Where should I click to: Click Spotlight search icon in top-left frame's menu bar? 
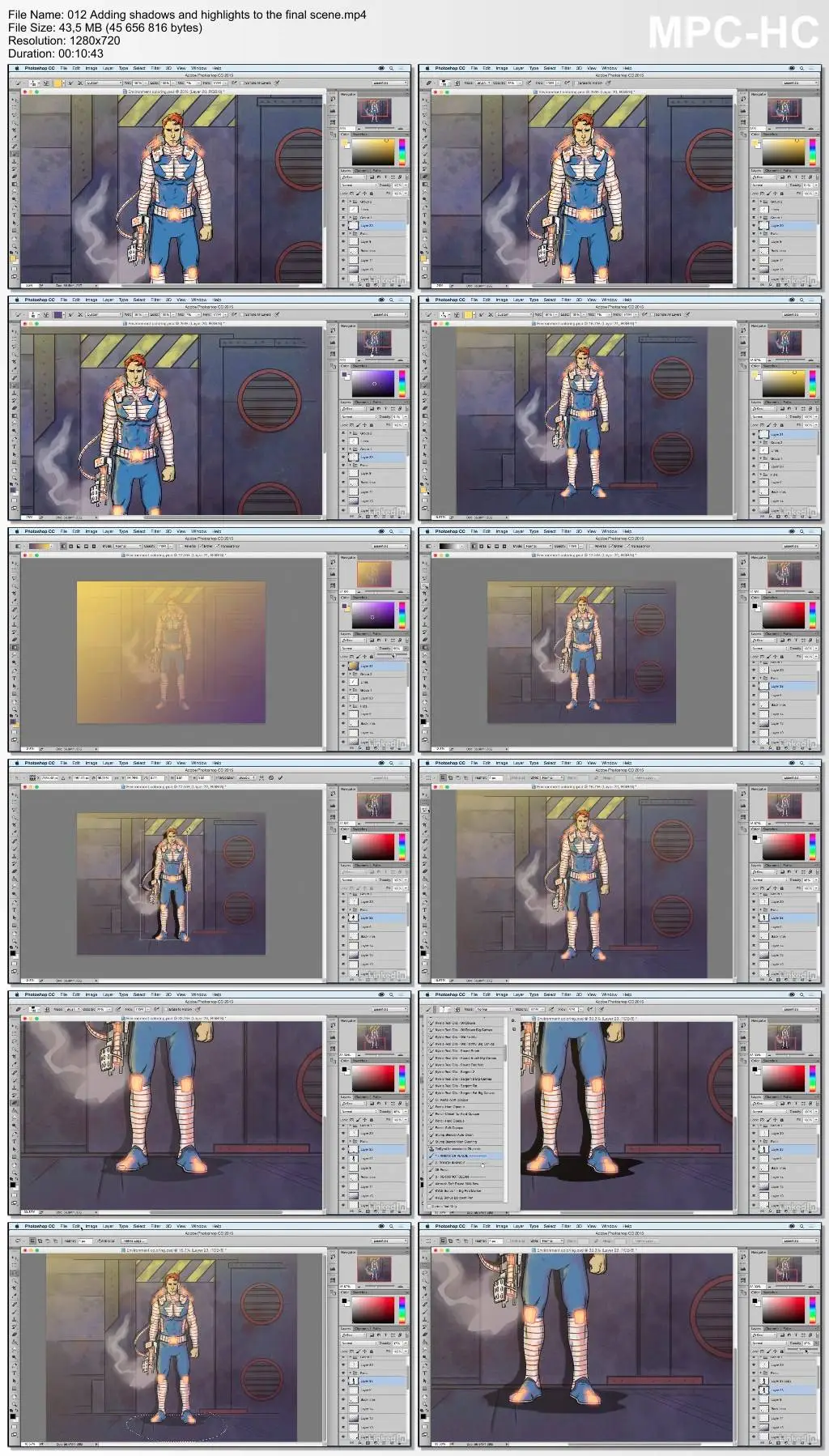pos(391,68)
